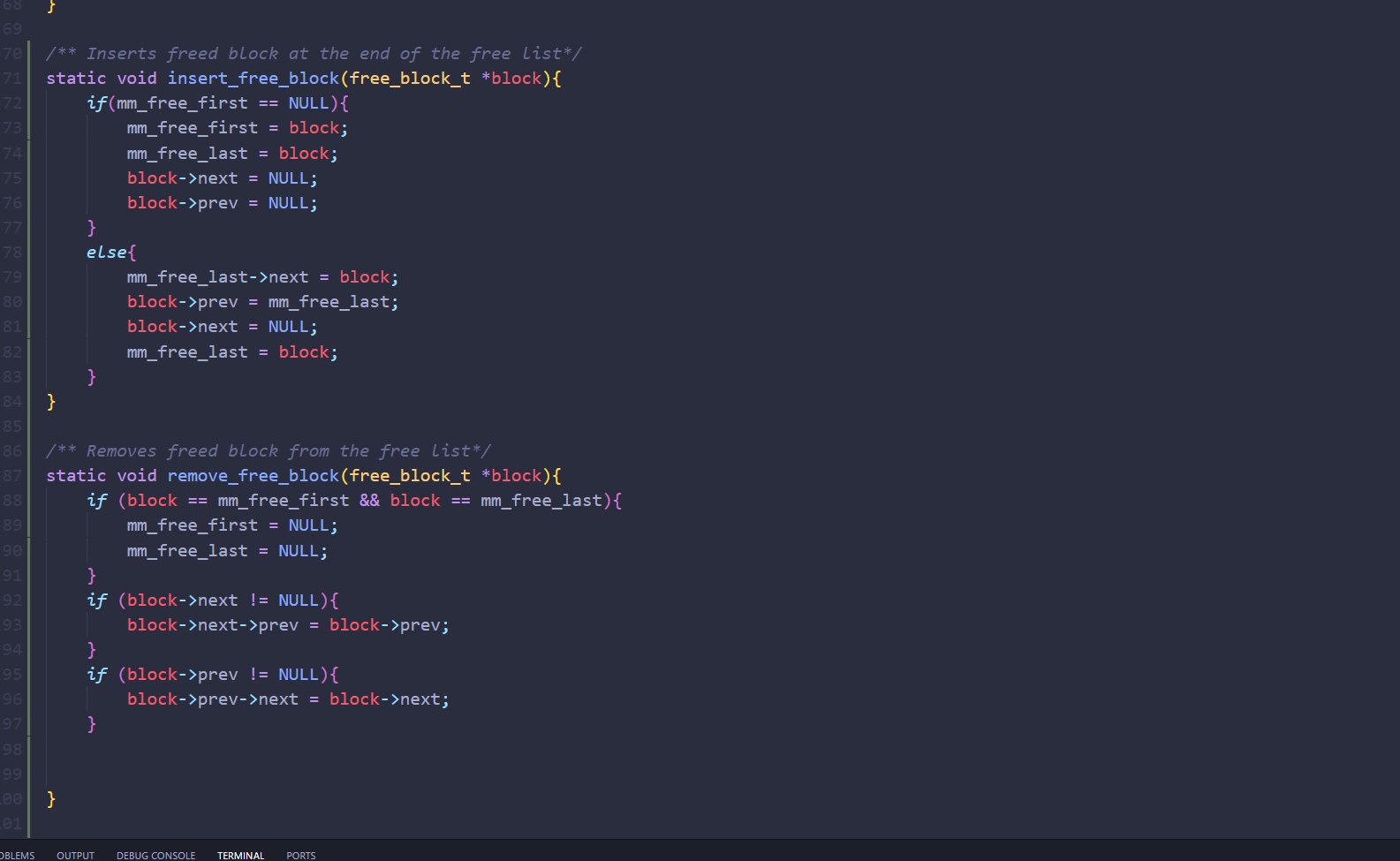
Task: Open the PORTS panel tab
Action: click(x=300, y=855)
